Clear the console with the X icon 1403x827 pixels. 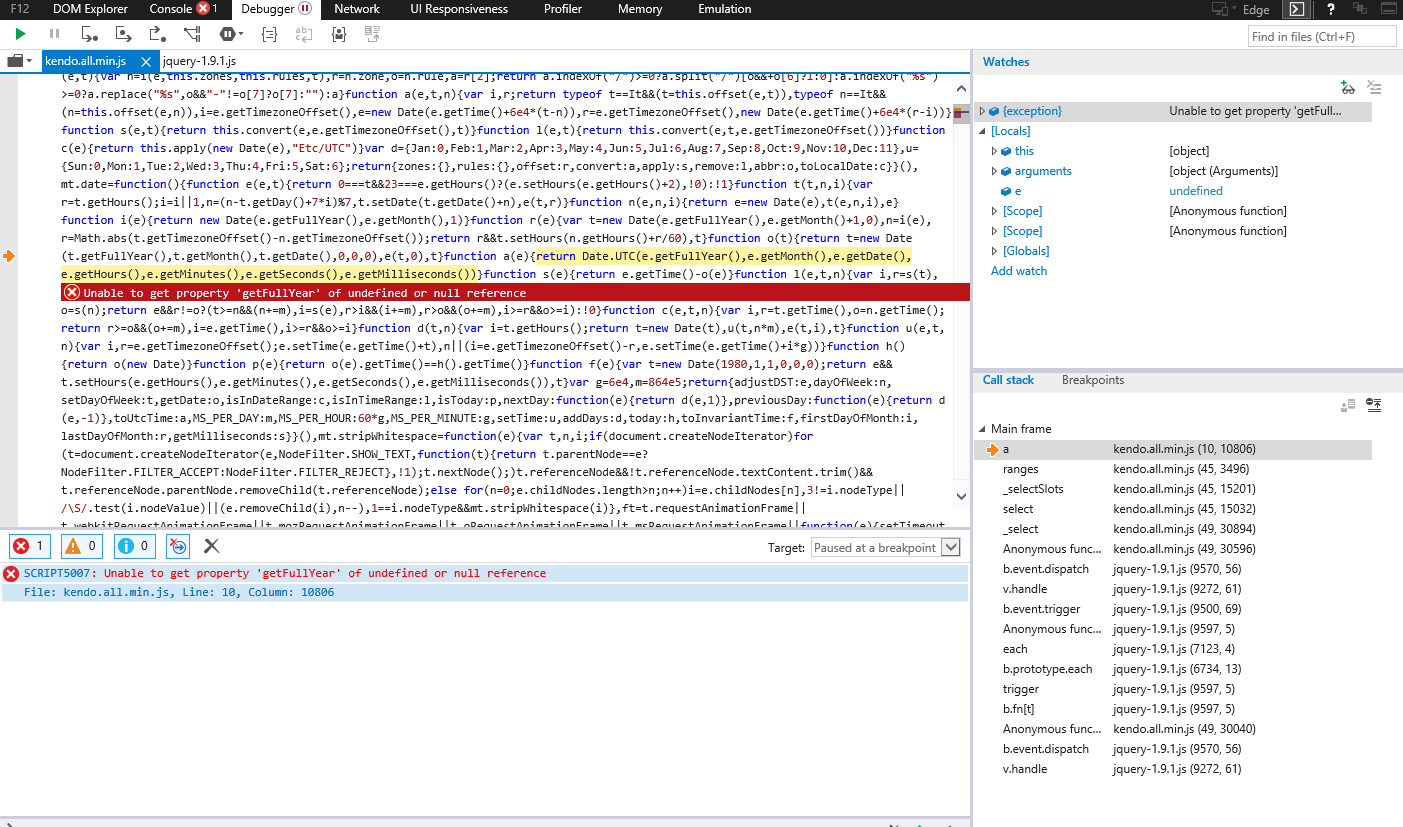(x=211, y=546)
